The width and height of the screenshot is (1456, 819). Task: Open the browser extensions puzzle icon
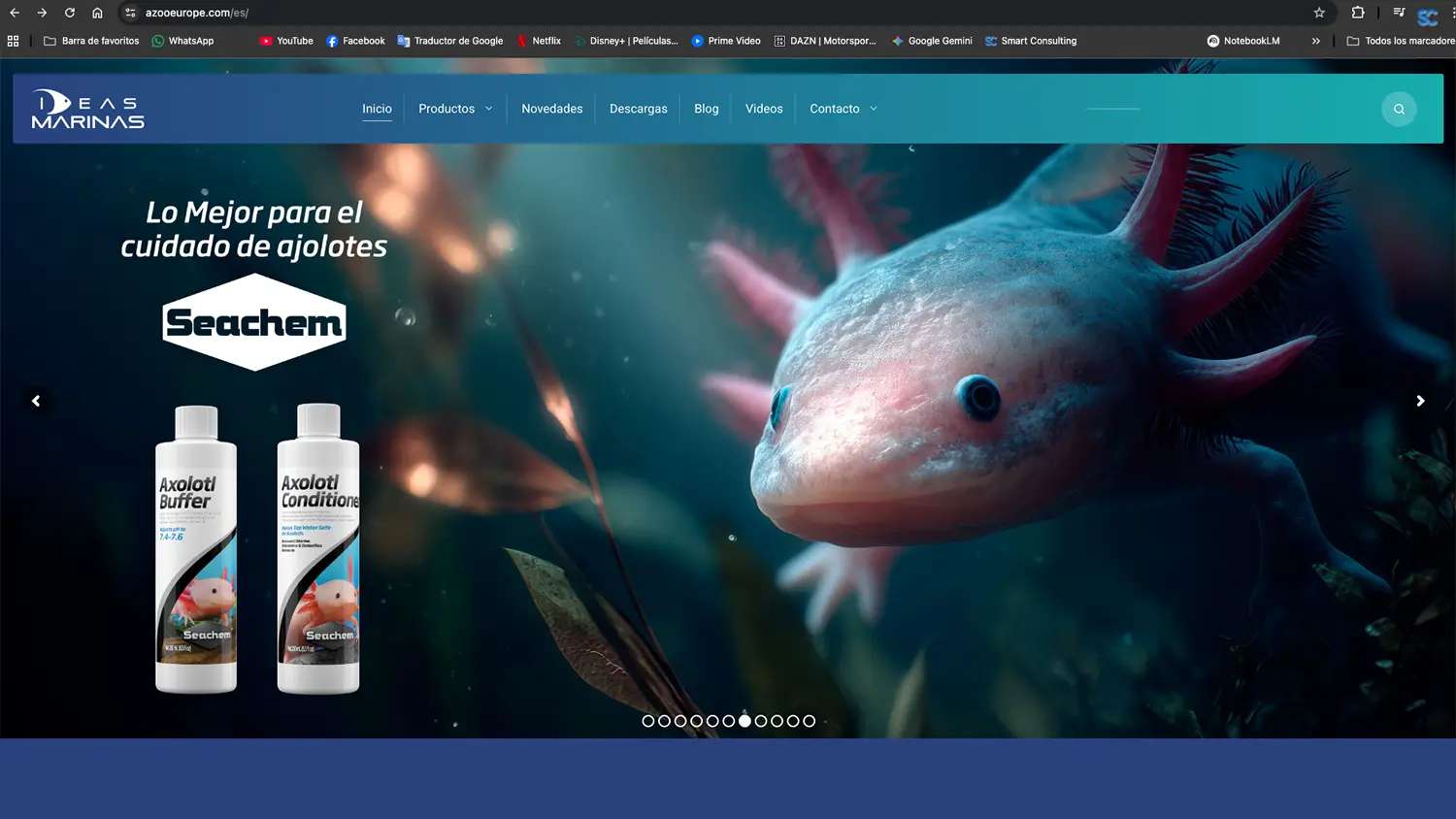(x=1358, y=13)
